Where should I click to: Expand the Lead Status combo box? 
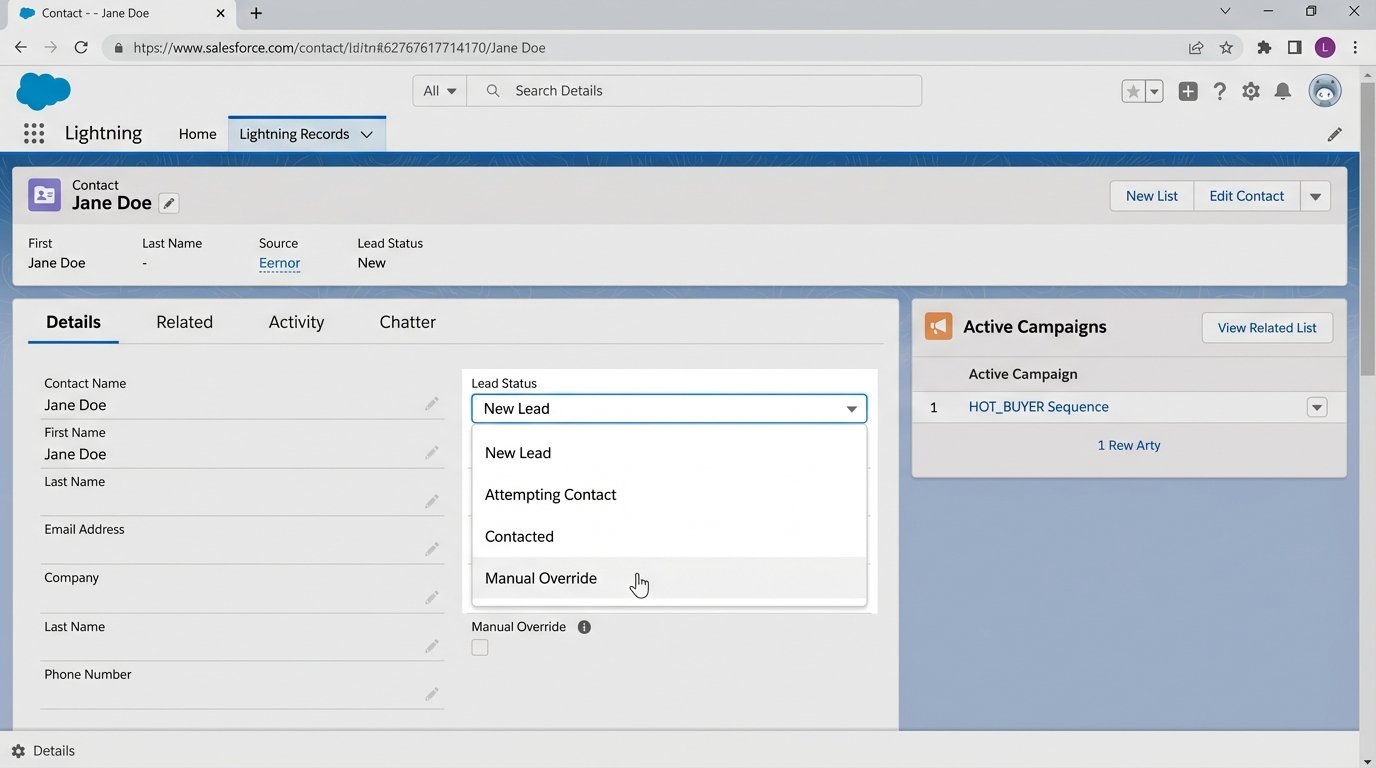668,408
